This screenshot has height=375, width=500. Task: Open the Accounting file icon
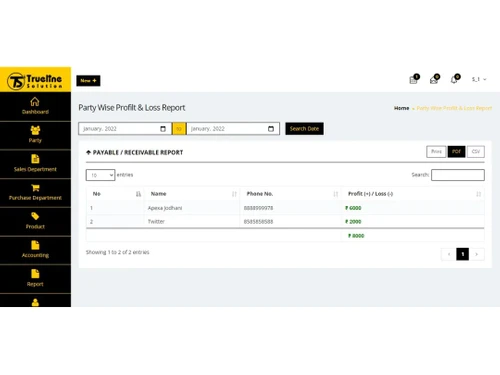35,245
